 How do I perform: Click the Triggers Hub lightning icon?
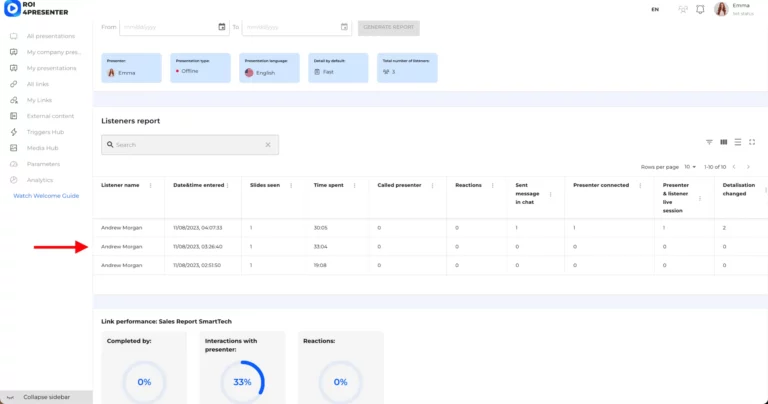(x=14, y=132)
